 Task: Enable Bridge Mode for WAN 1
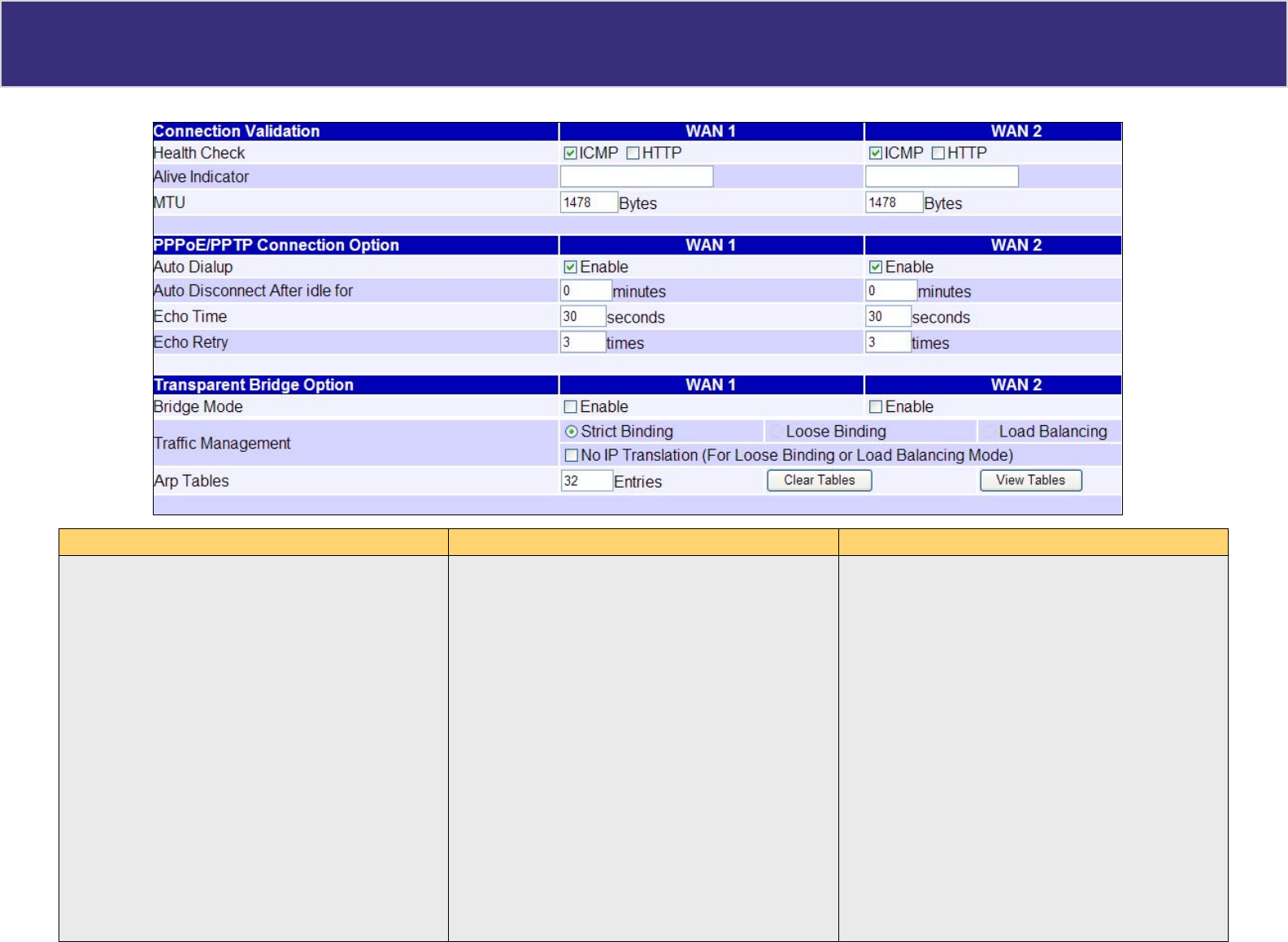click(570, 406)
